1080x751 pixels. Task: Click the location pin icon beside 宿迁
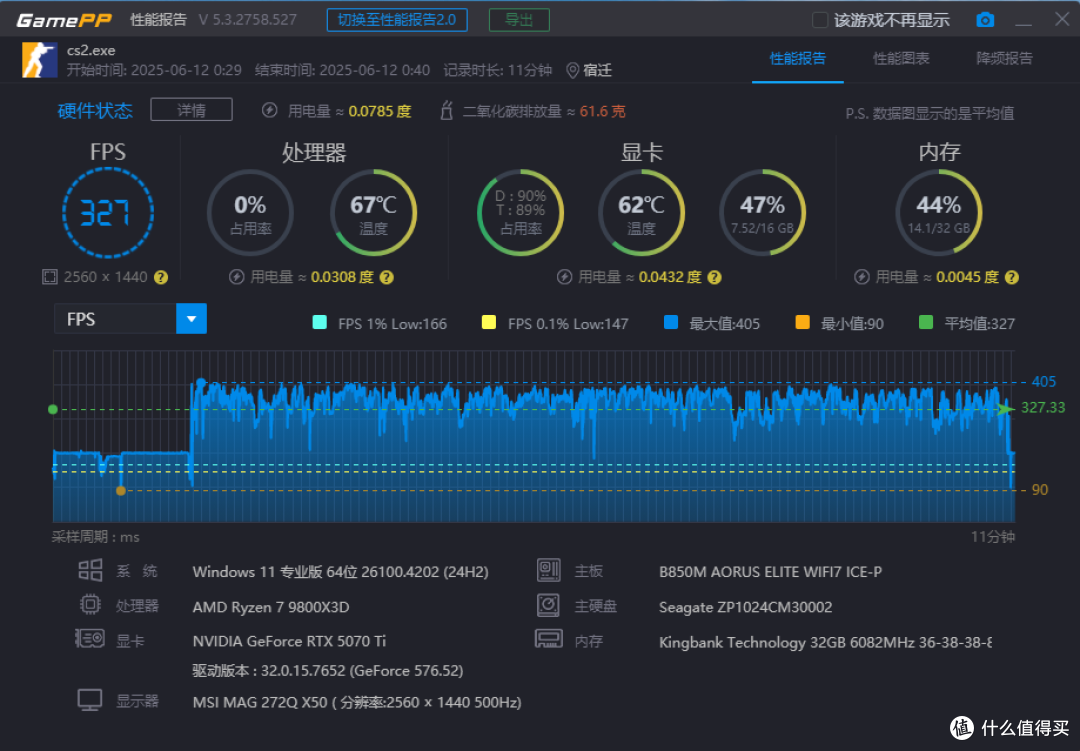tap(572, 71)
